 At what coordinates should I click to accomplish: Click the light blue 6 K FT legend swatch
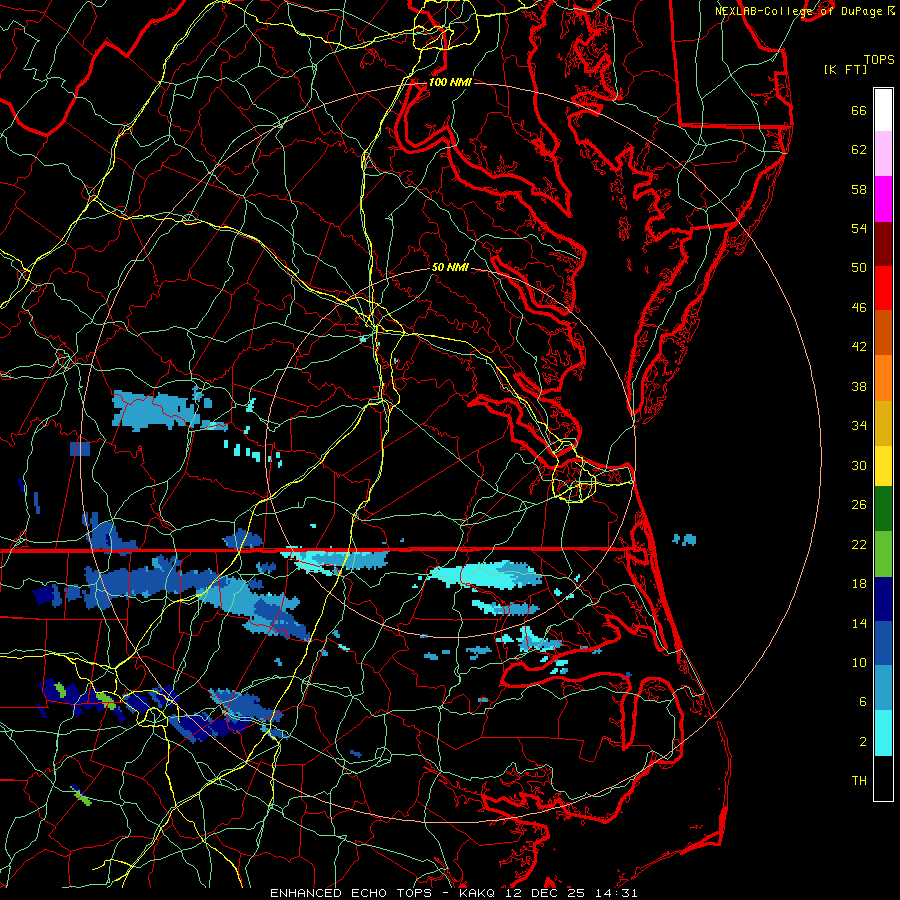pos(883,688)
